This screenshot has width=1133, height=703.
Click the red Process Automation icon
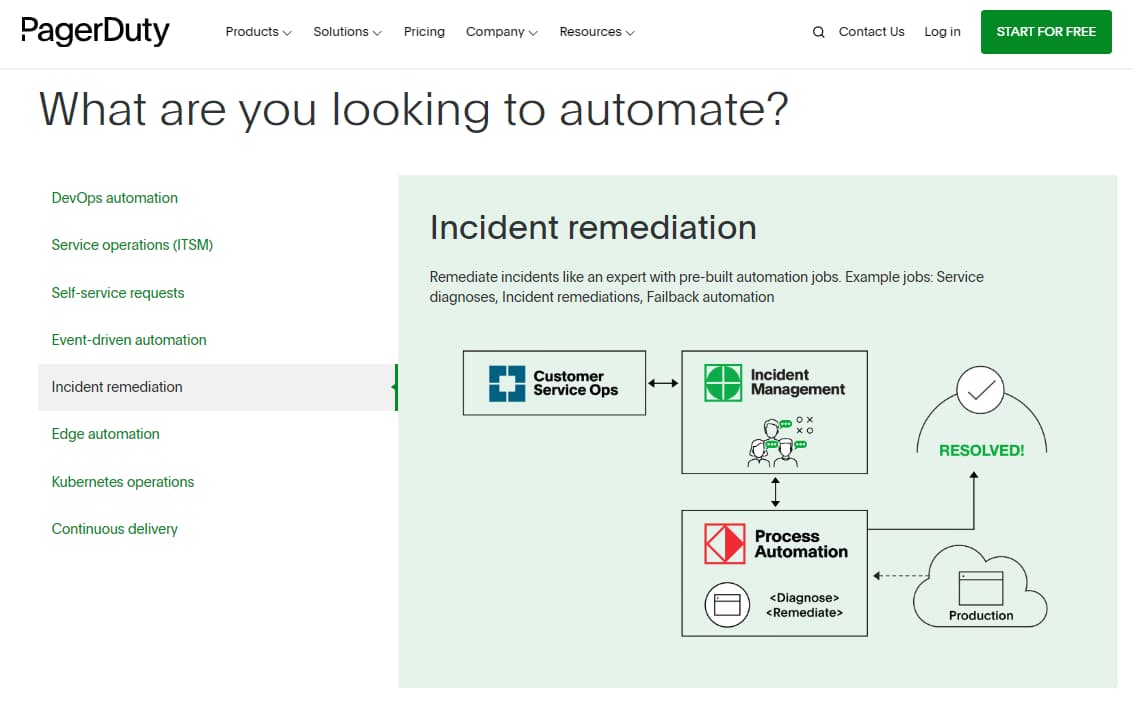(x=725, y=543)
